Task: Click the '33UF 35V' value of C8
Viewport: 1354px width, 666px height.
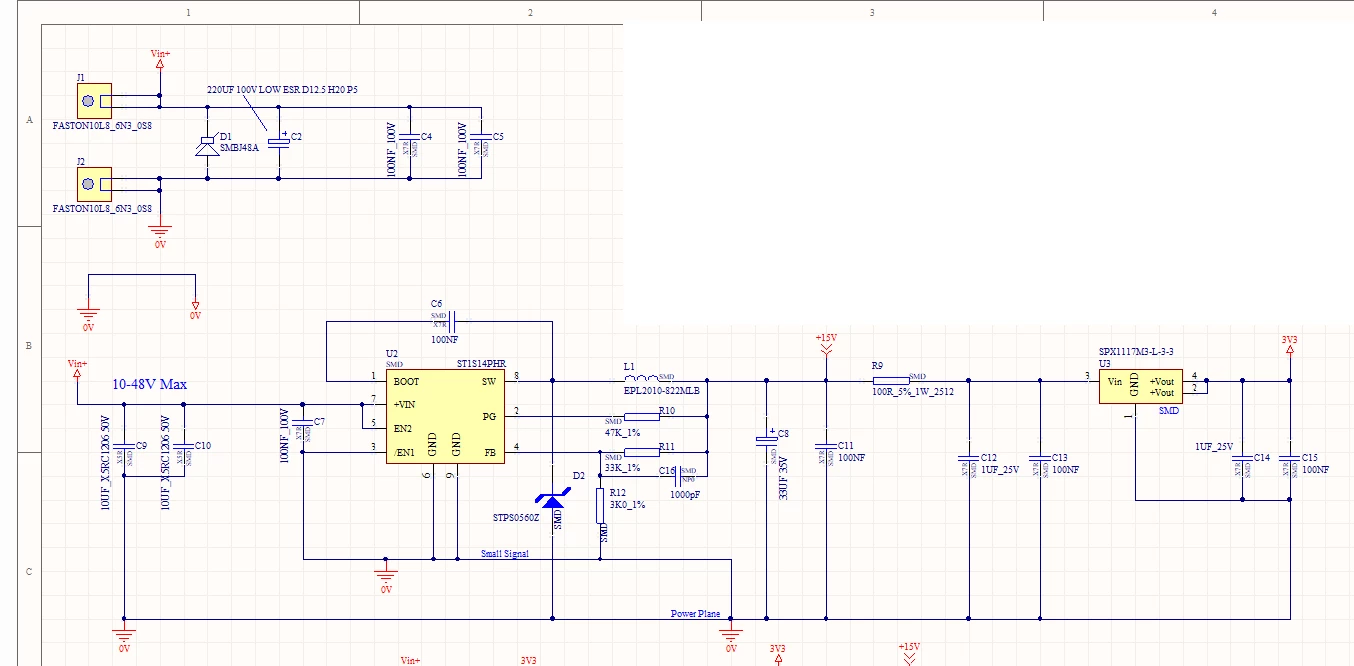Action: pyautogui.click(x=784, y=478)
